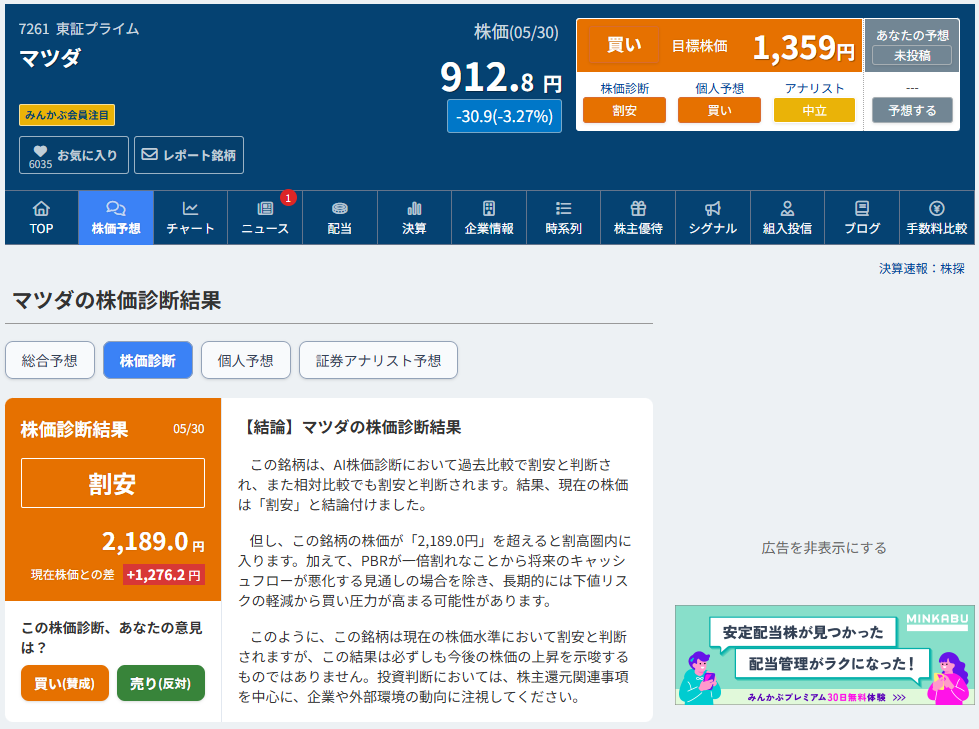The width and height of the screenshot is (979, 729).
Task: Click the 株価(05/30) label
Action: point(516,32)
